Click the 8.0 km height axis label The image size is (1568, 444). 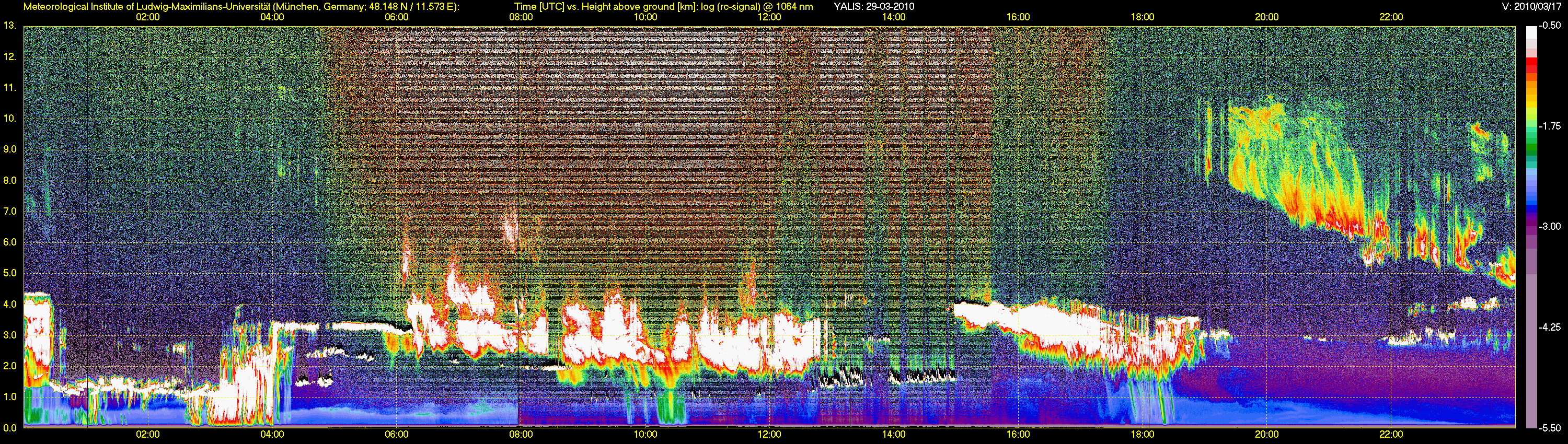[10, 181]
